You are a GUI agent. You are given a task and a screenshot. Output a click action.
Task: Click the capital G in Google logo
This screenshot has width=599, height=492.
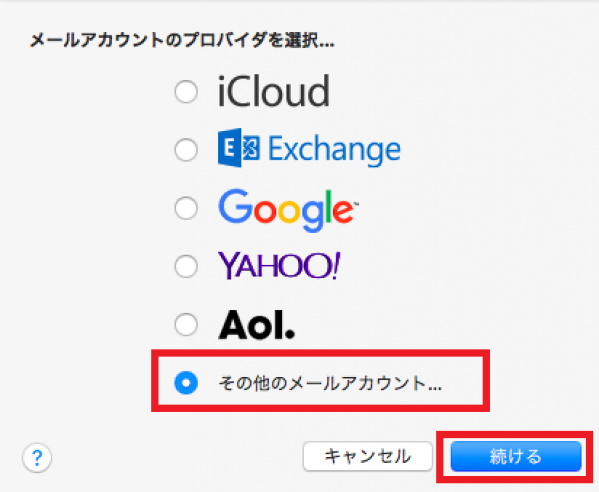(235, 206)
